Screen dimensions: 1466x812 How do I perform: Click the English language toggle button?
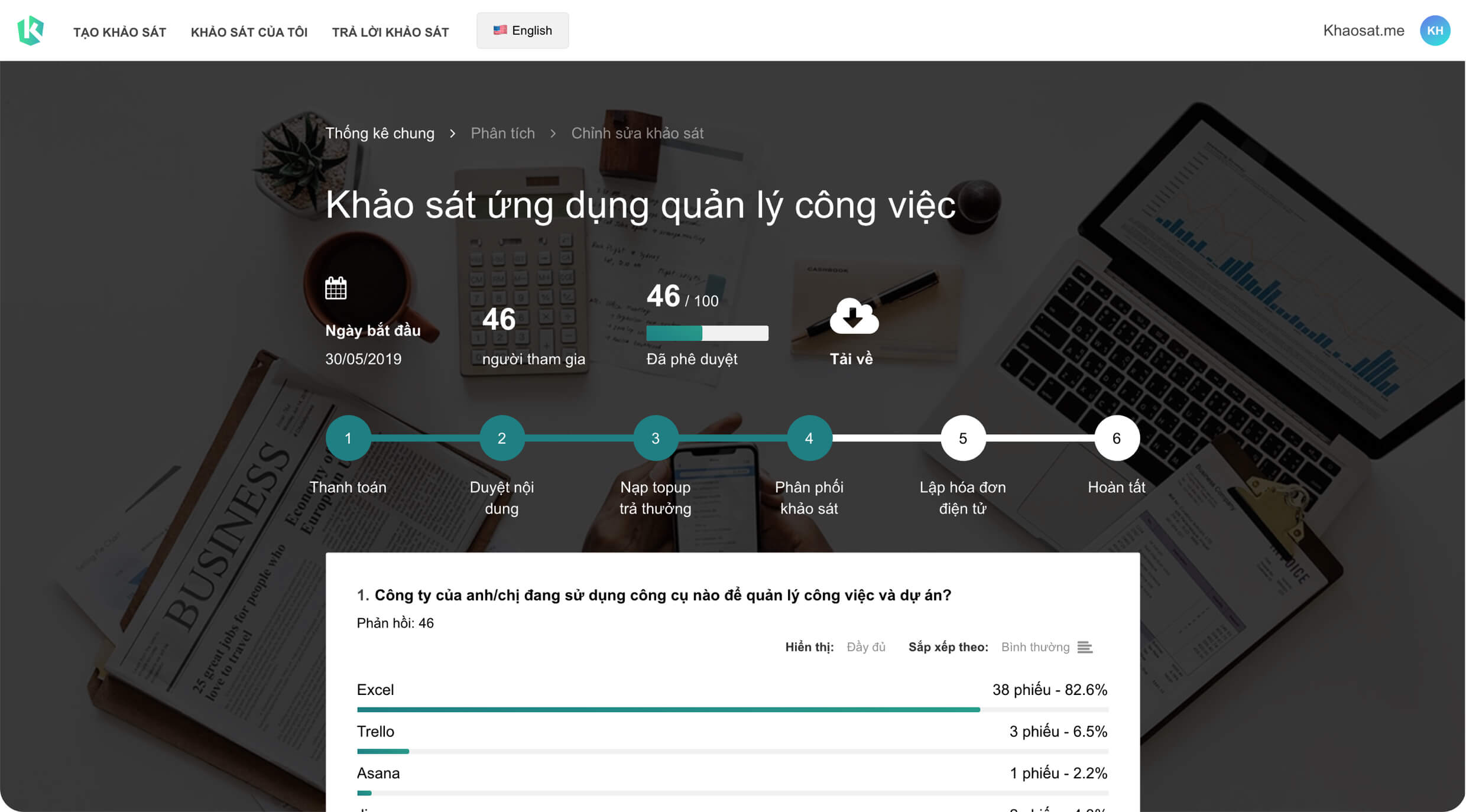coord(521,30)
